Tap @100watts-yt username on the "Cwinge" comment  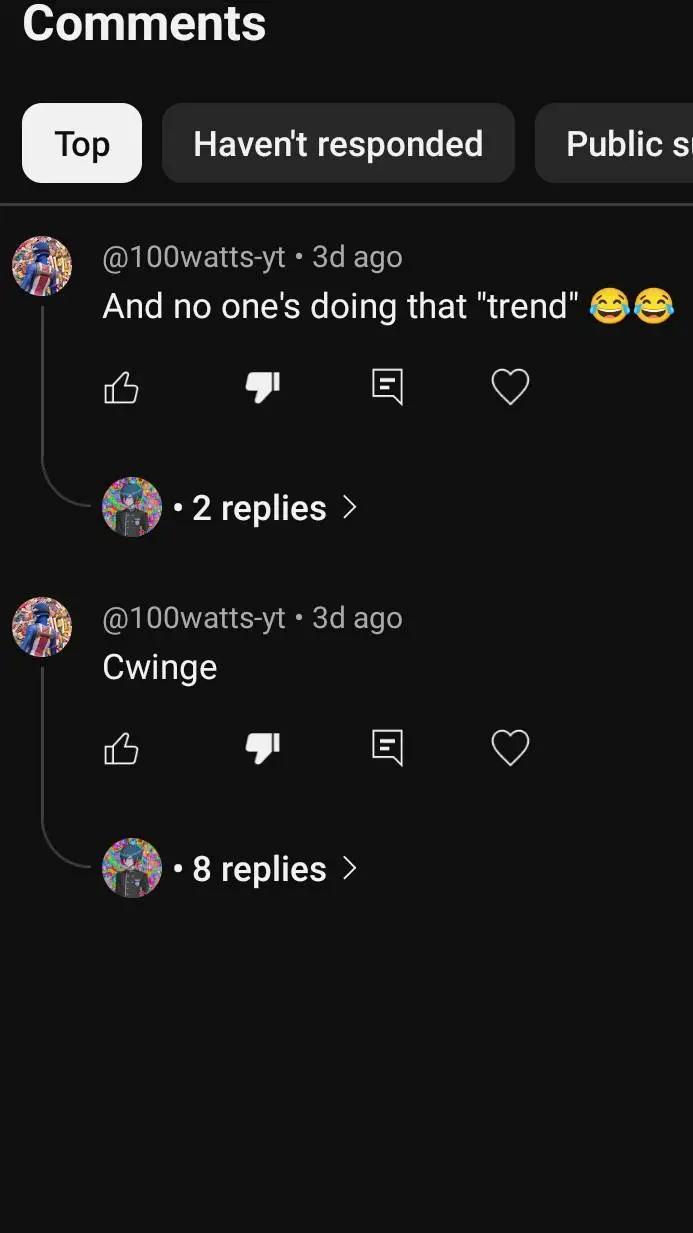tap(194, 618)
